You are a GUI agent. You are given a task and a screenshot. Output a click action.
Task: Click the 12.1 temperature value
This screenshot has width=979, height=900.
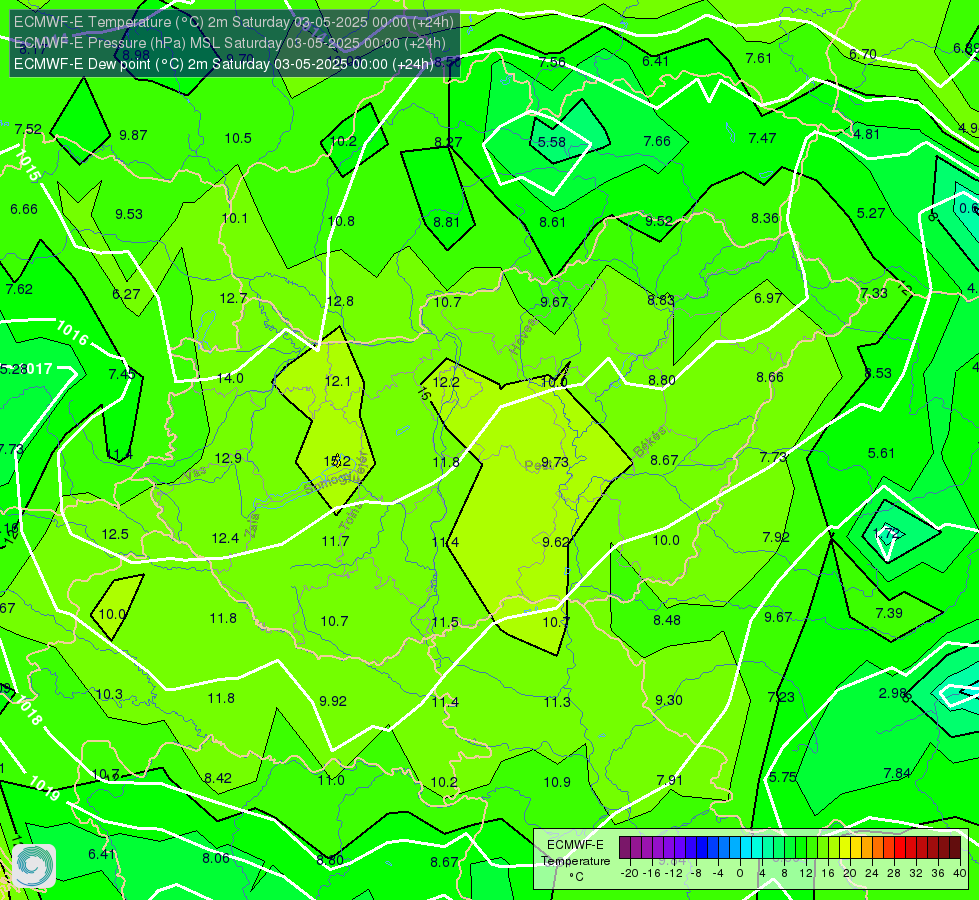point(338,381)
